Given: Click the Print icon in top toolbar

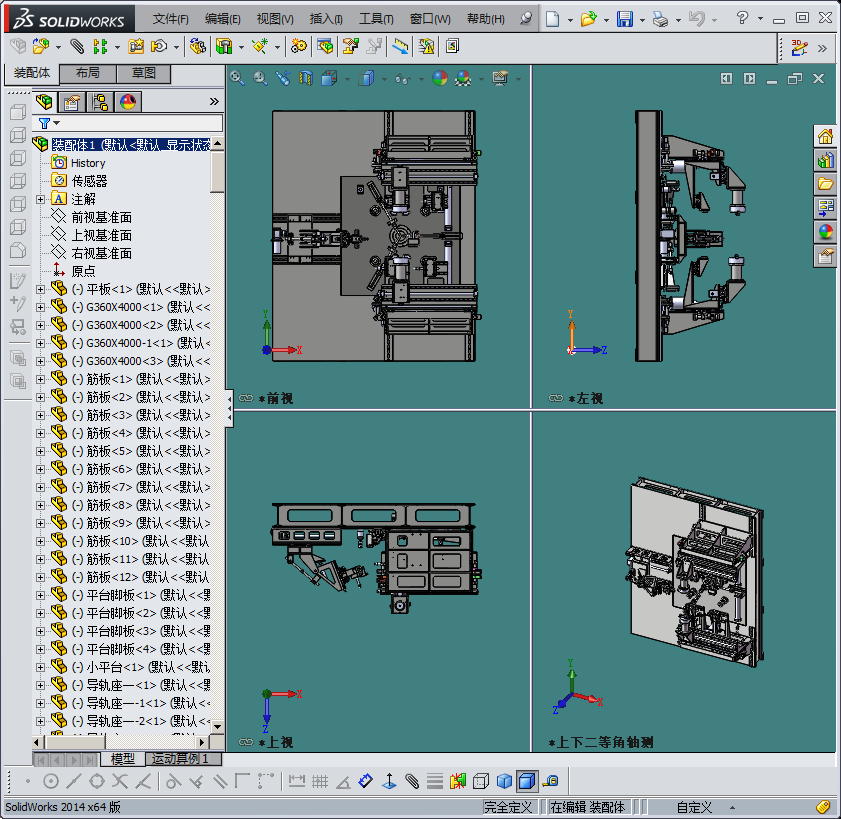Looking at the screenshot, I should click(659, 19).
